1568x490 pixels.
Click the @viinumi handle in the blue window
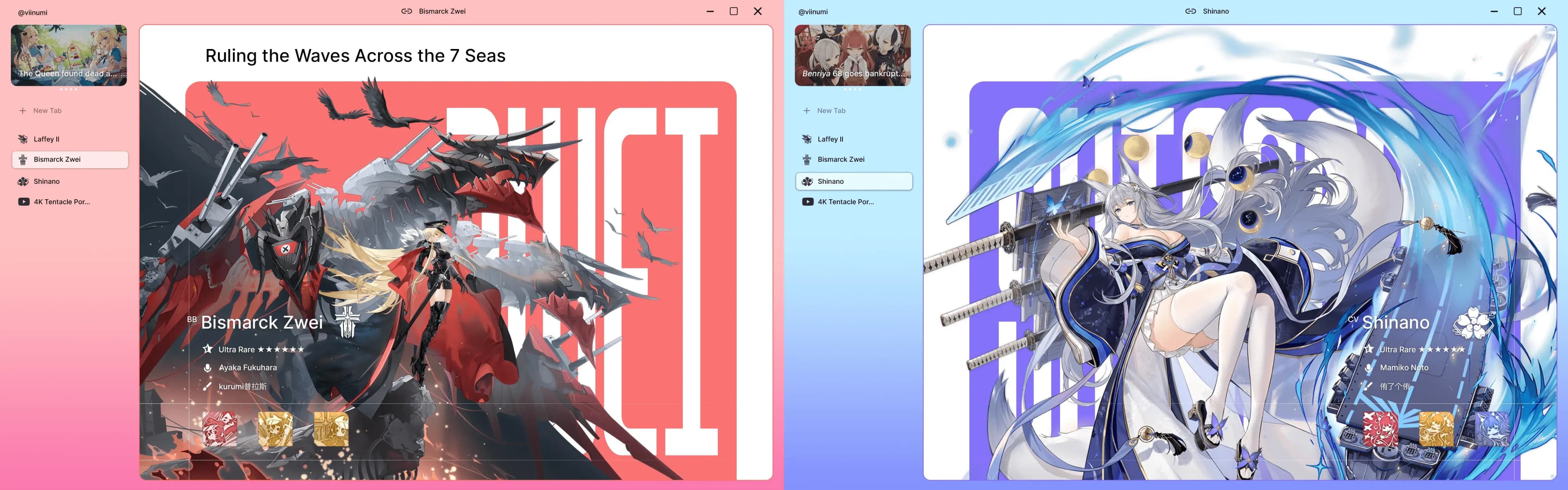click(813, 12)
